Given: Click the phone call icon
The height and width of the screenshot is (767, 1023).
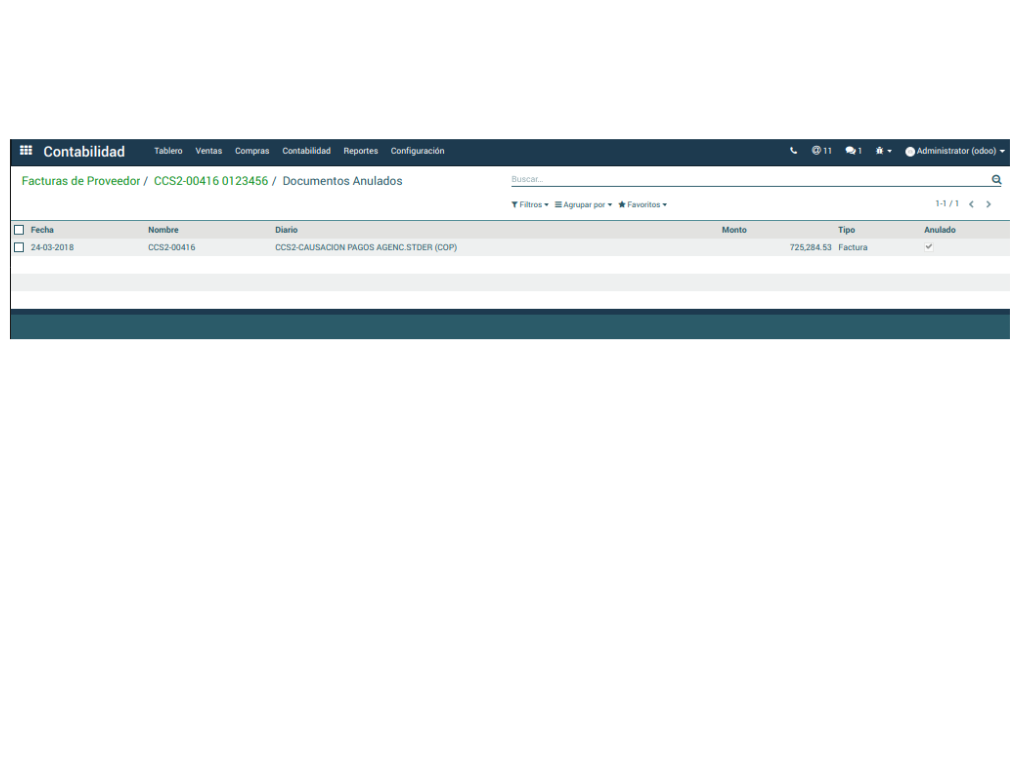Looking at the screenshot, I should pyautogui.click(x=793, y=151).
